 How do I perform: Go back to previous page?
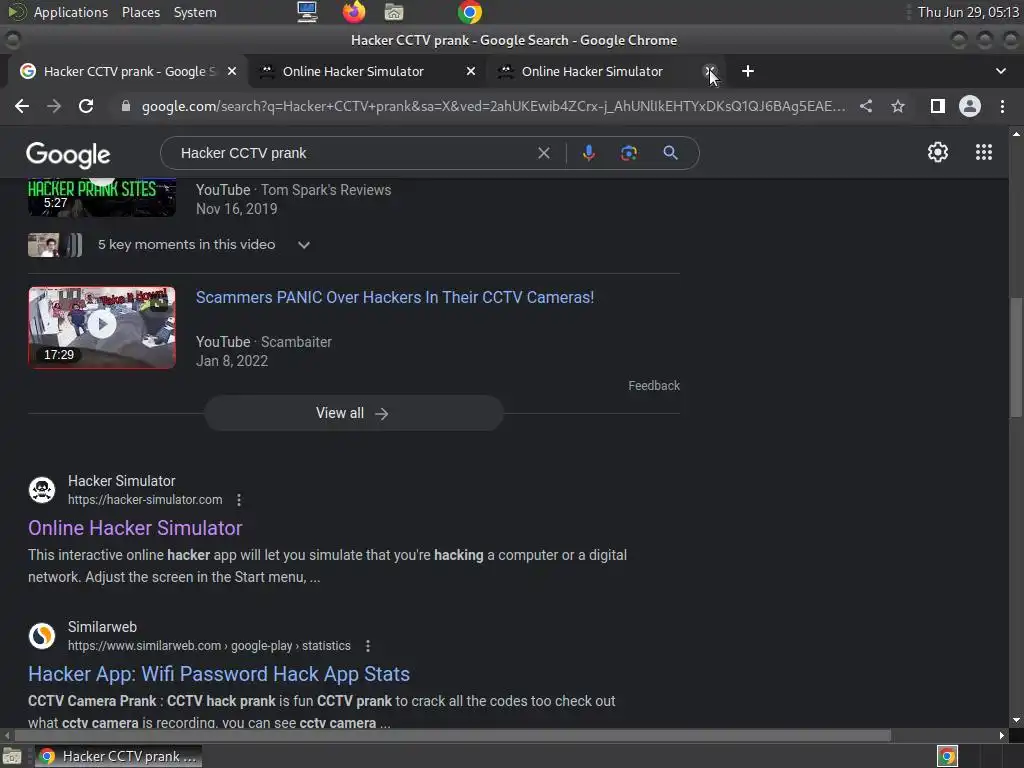tap(22, 106)
